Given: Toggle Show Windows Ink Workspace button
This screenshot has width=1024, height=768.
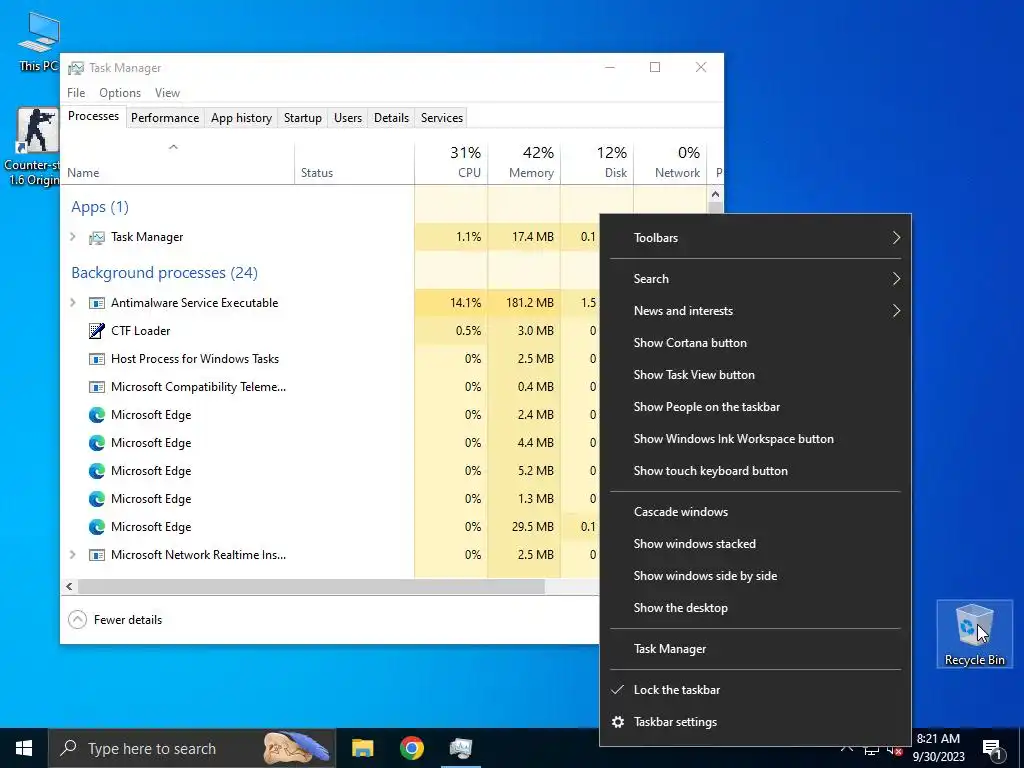Looking at the screenshot, I should [756, 439].
